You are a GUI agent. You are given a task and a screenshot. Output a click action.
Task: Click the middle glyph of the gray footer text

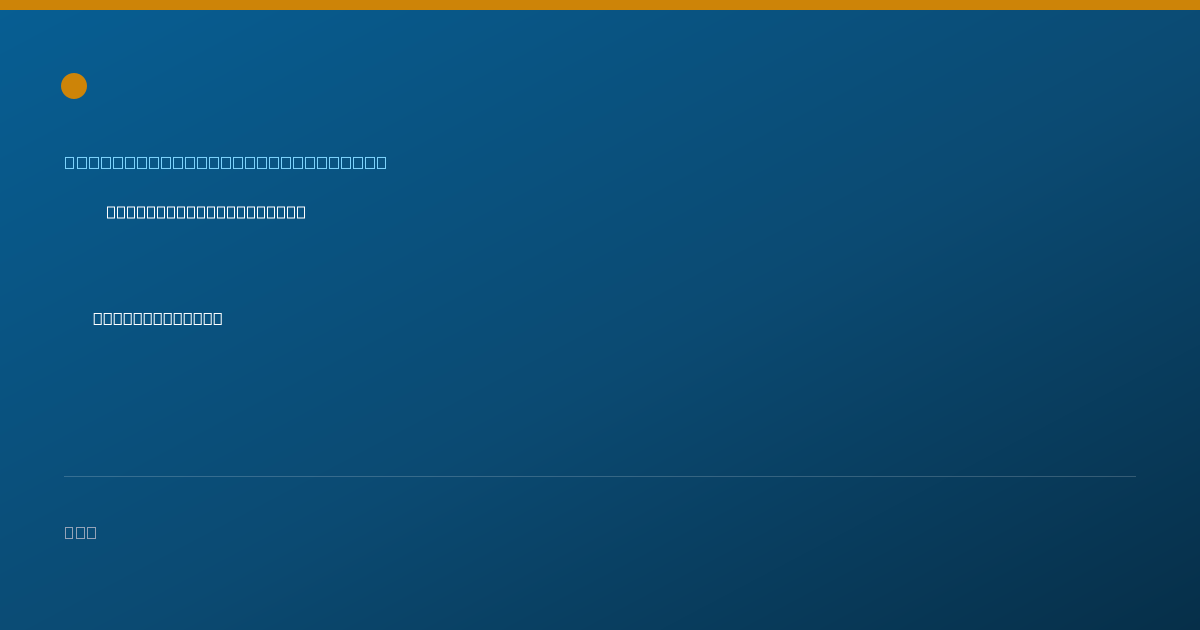click(x=81, y=532)
